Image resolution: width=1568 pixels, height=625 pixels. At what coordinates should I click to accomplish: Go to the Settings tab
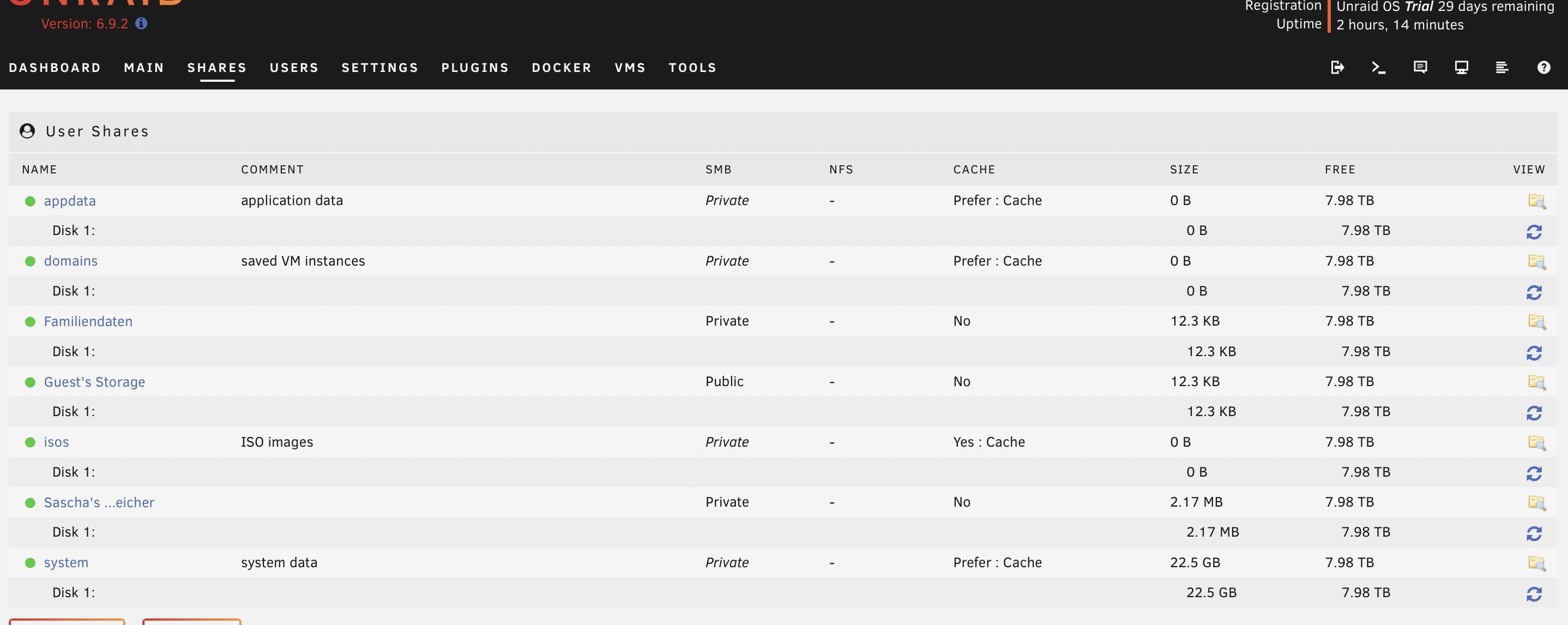[380, 68]
